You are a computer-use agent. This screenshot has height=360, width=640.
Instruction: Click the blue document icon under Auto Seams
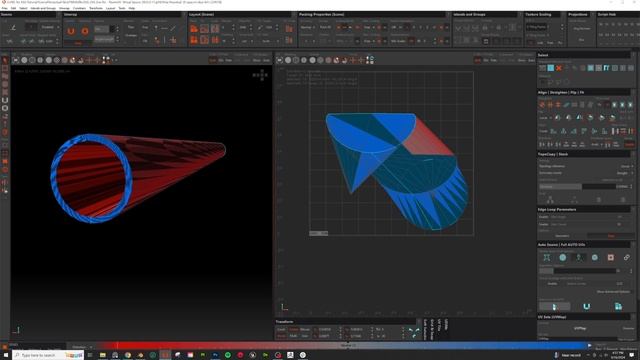618,307
